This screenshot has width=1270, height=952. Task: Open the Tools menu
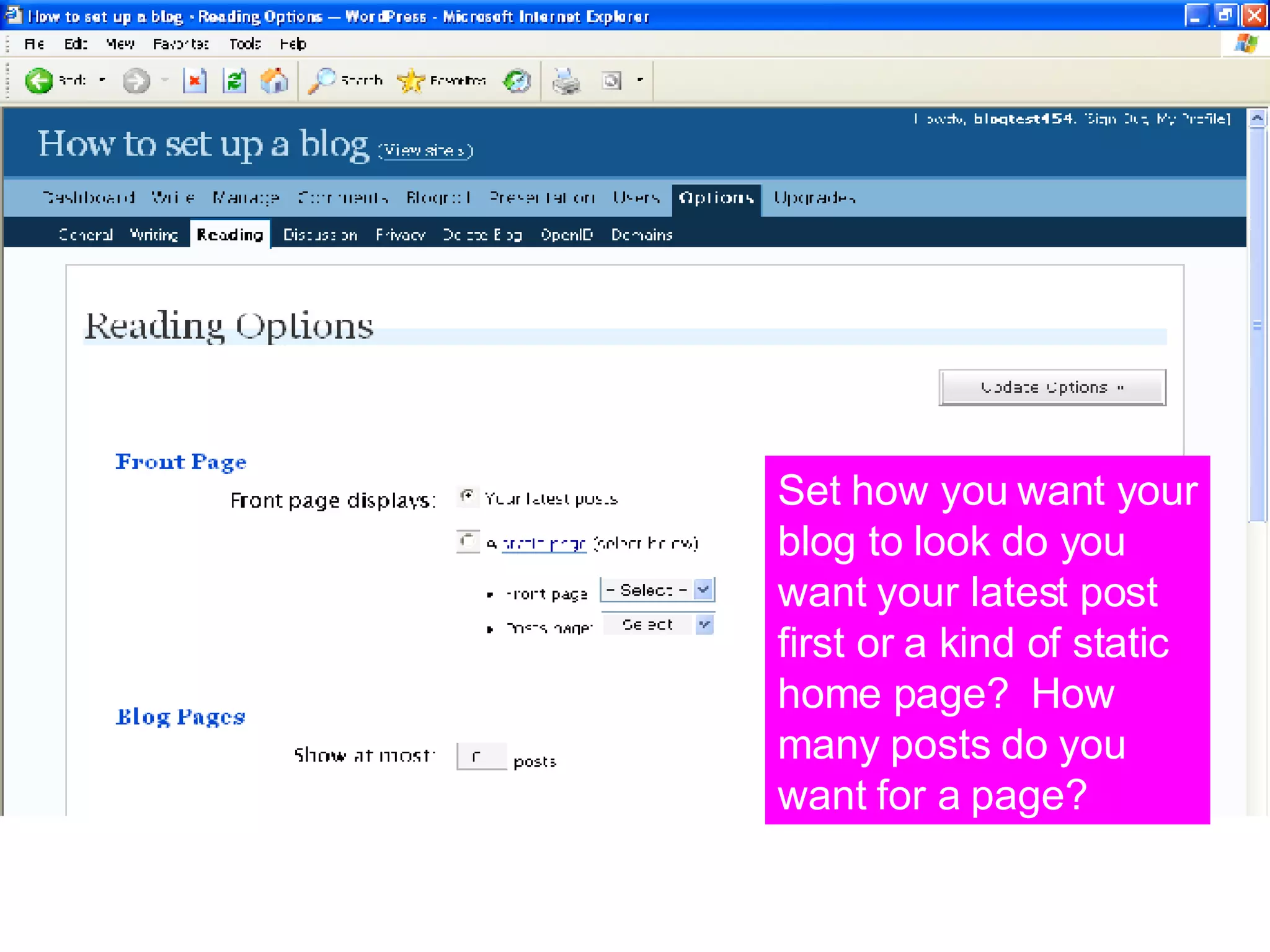245,44
